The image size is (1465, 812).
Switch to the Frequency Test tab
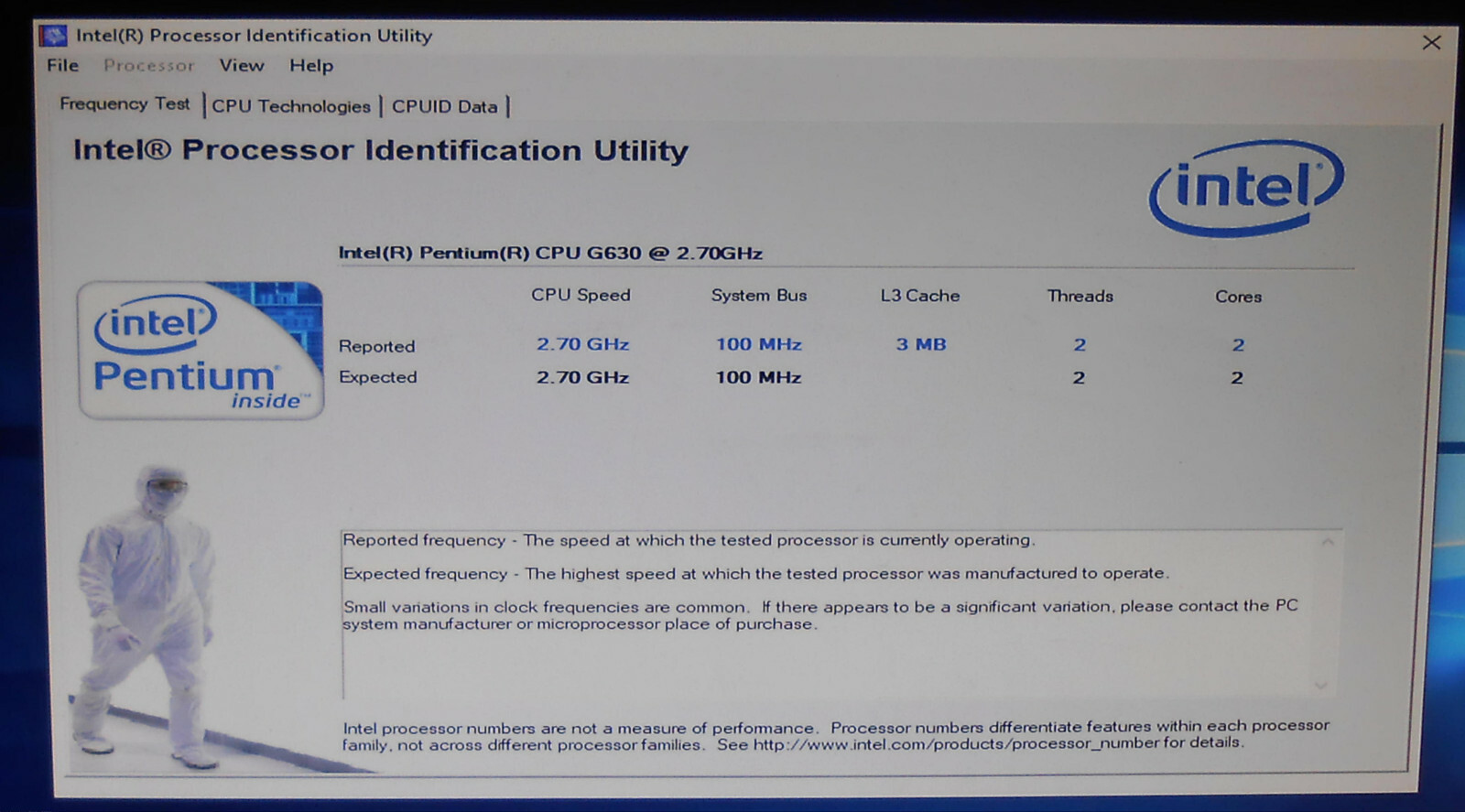(125, 104)
